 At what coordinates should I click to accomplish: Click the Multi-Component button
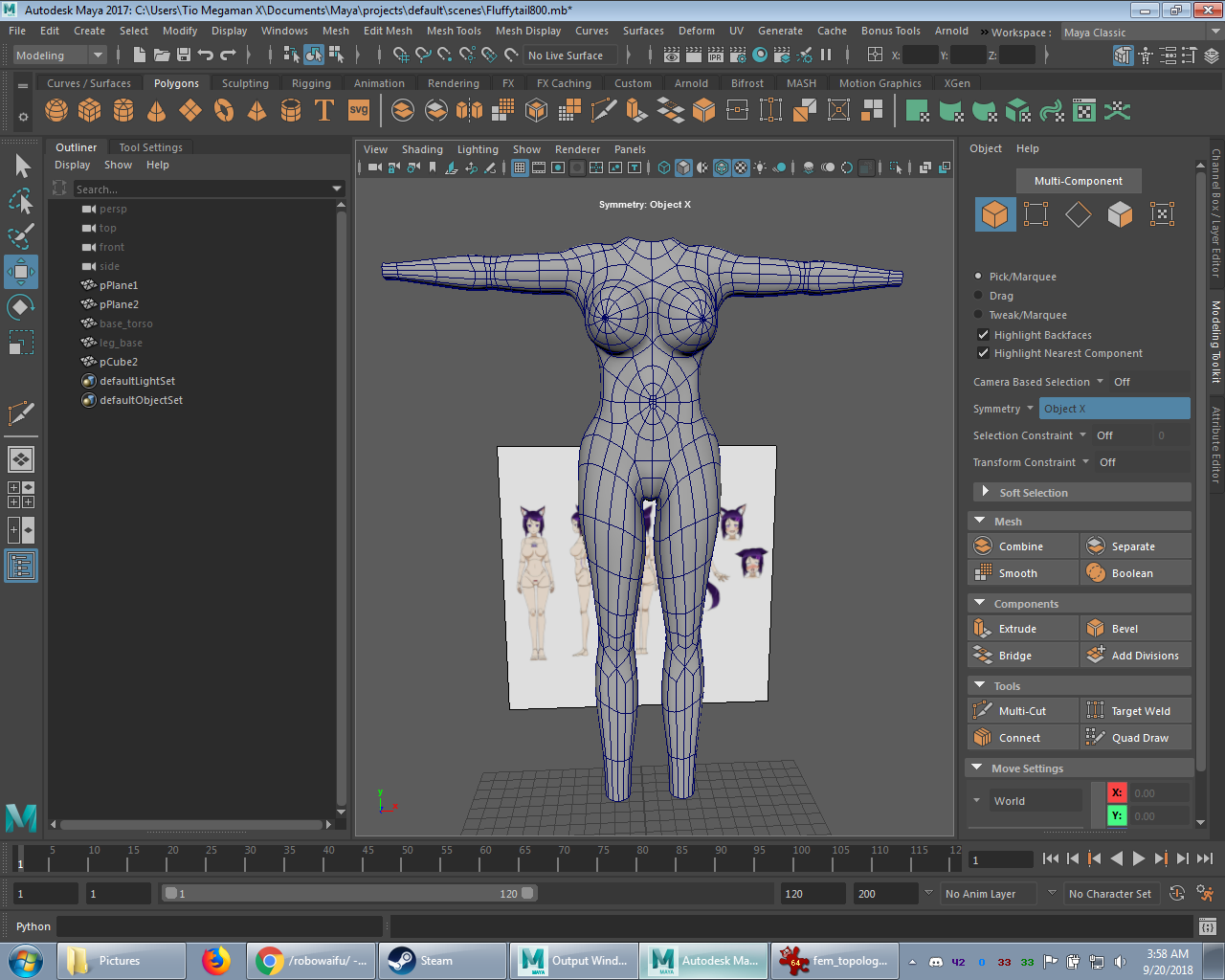pyautogui.click(x=1079, y=181)
